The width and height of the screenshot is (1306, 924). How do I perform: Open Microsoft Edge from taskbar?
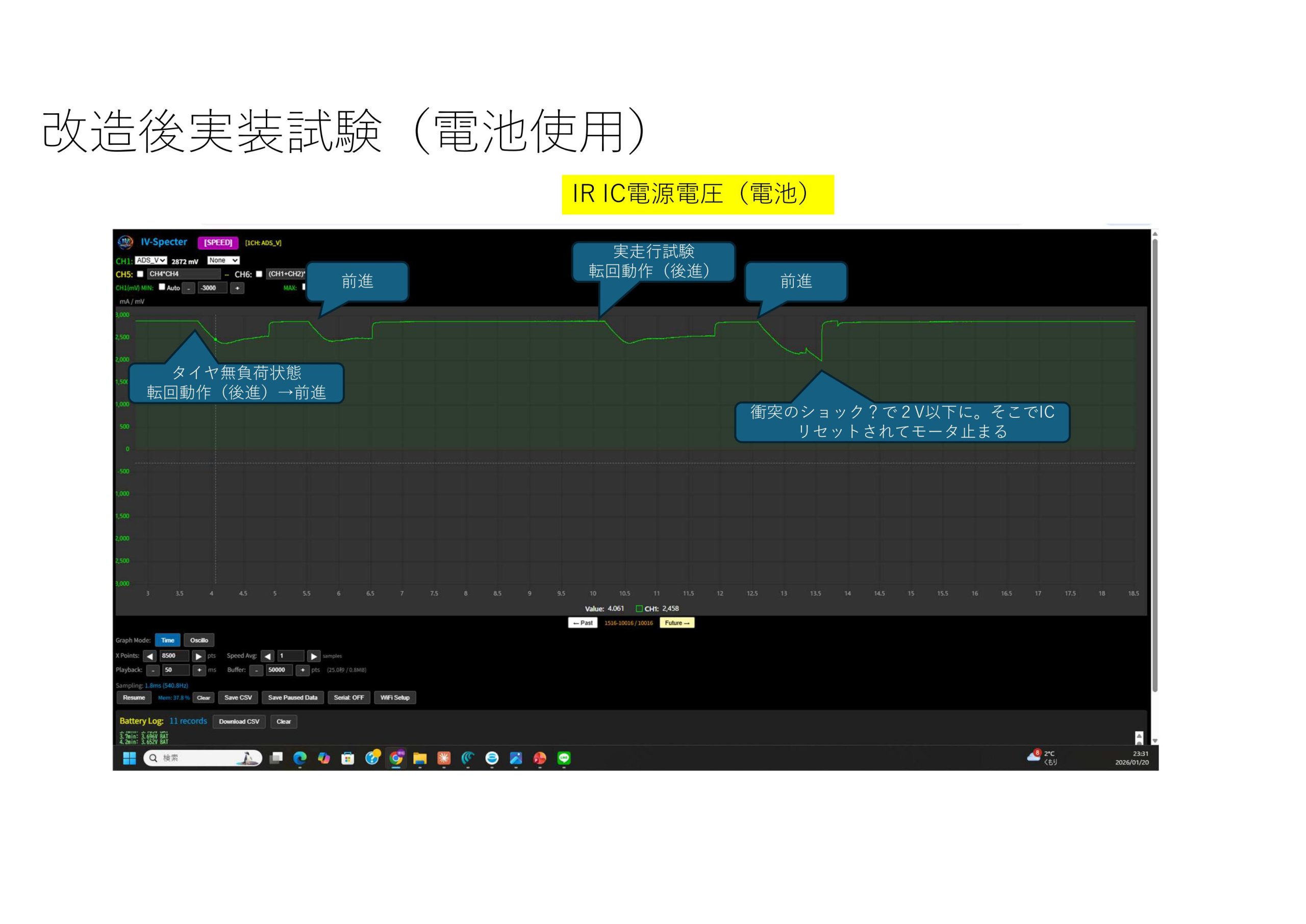pyautogui.click(x=300, y=758)
